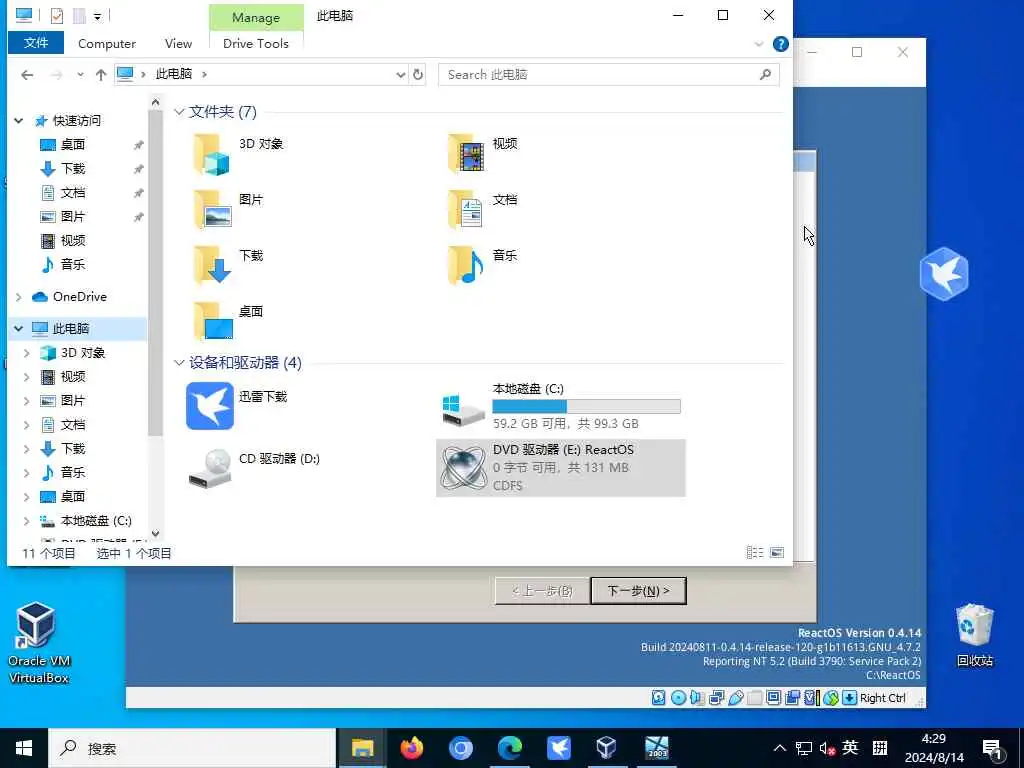The image size is (1024, 768).
Task: Click the Properties quick access toolbar icon
Action: tap(57, 15)
